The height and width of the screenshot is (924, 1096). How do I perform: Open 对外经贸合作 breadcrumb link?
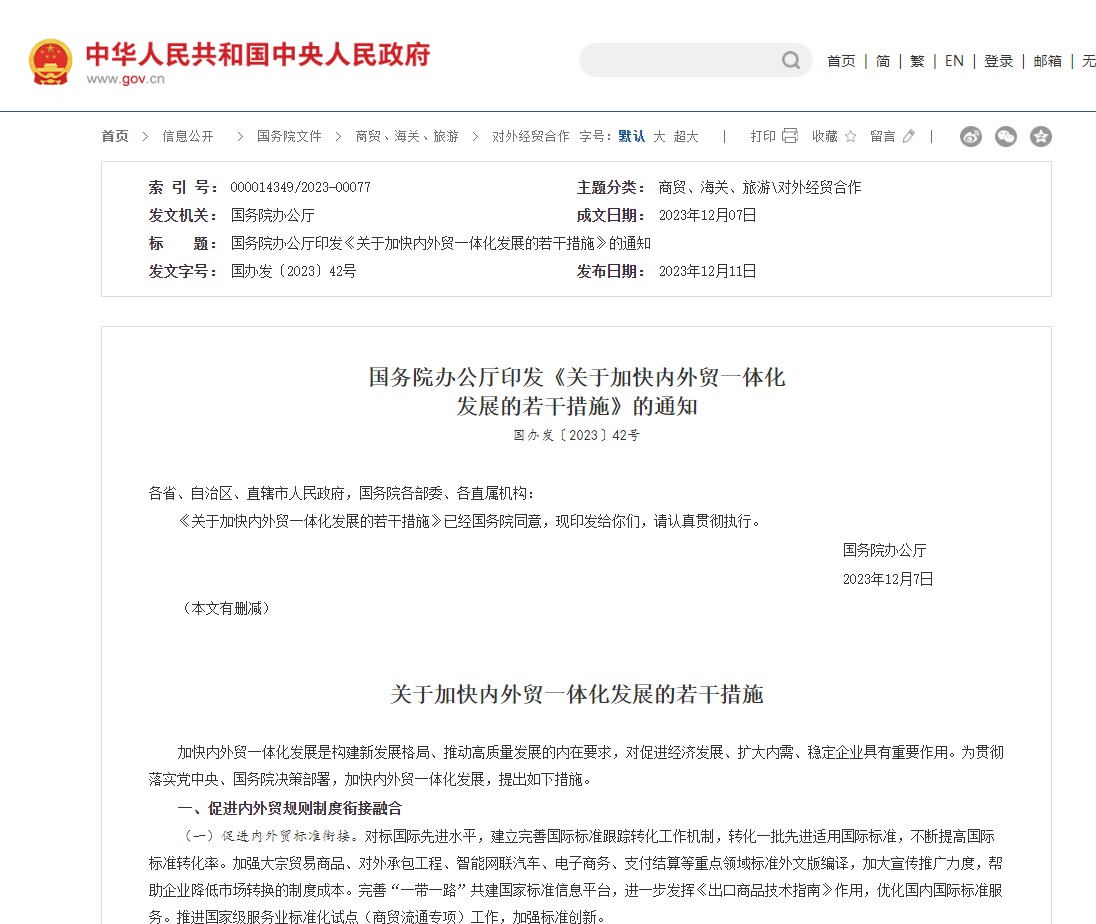pyautogui.click(x=531, y=136)
